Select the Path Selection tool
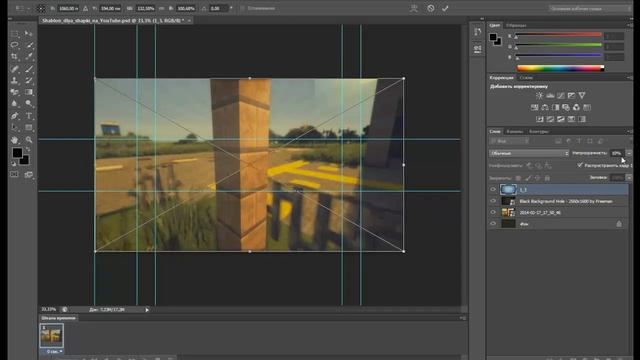 pyautogui.click(x=15, y=128)
